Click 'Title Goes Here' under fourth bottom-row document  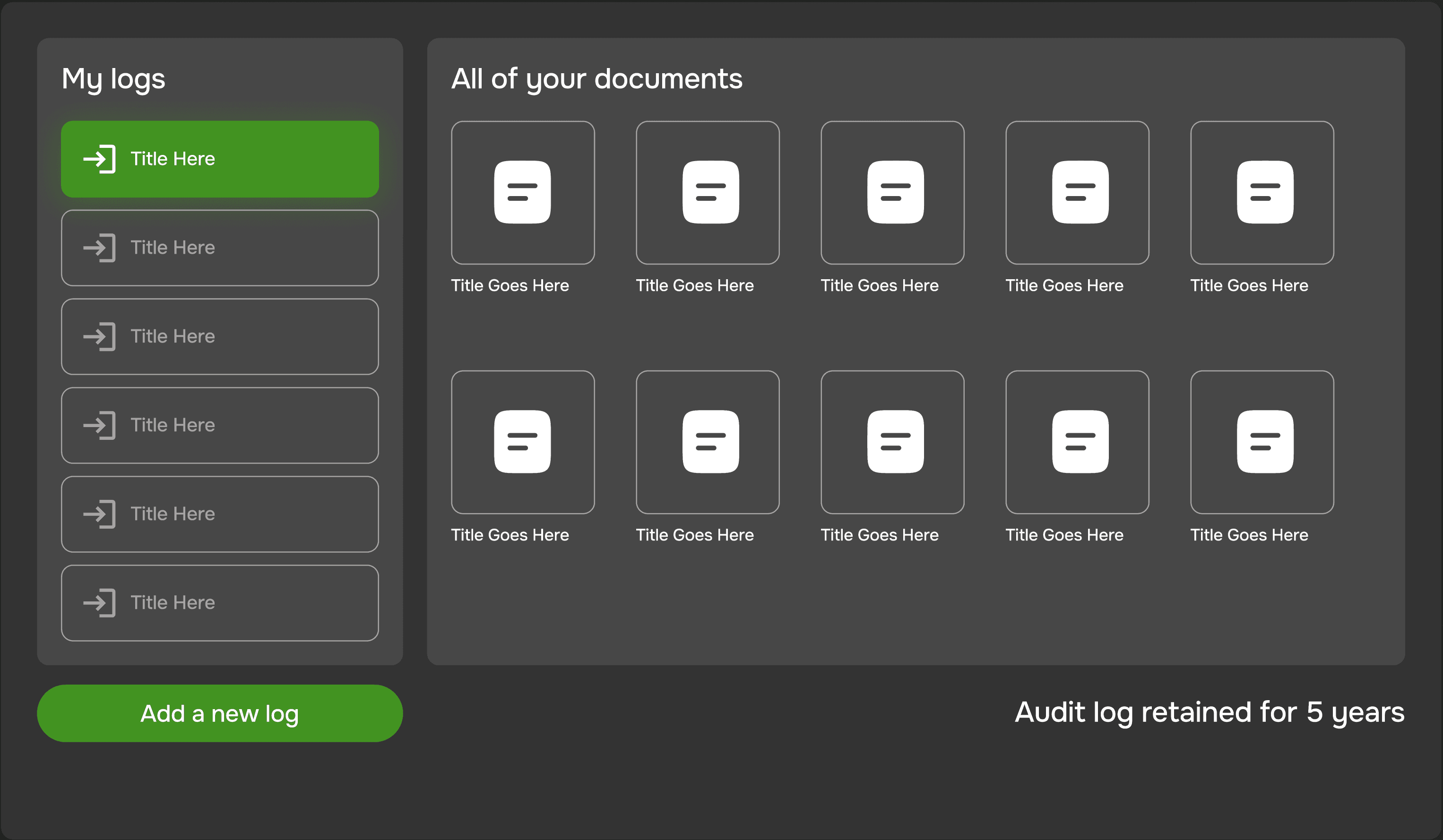click(x=1065, y=535)
